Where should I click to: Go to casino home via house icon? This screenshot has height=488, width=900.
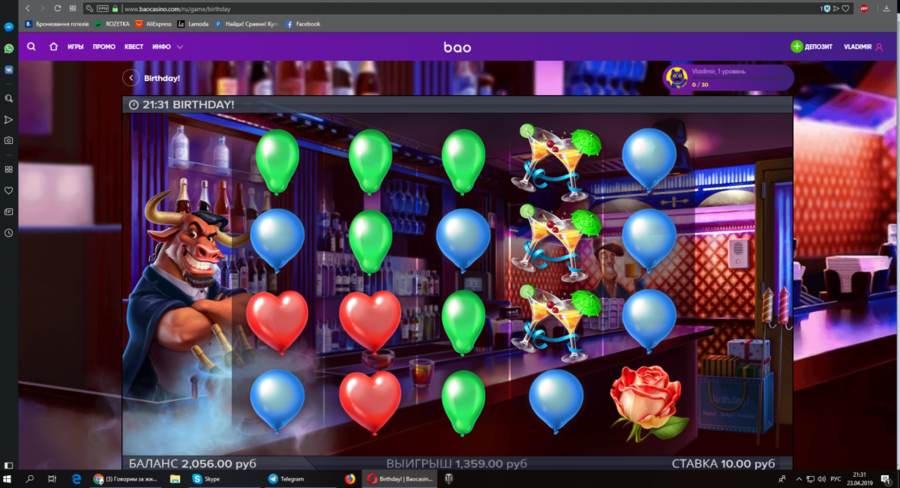[53, 47]
